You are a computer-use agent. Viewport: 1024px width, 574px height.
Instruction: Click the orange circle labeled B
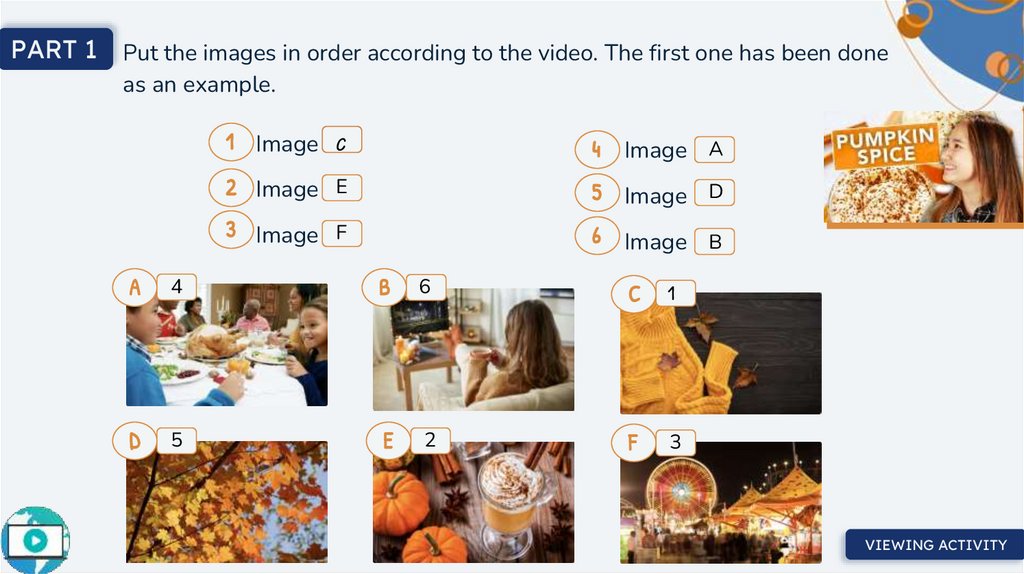[x=384, y=287]
